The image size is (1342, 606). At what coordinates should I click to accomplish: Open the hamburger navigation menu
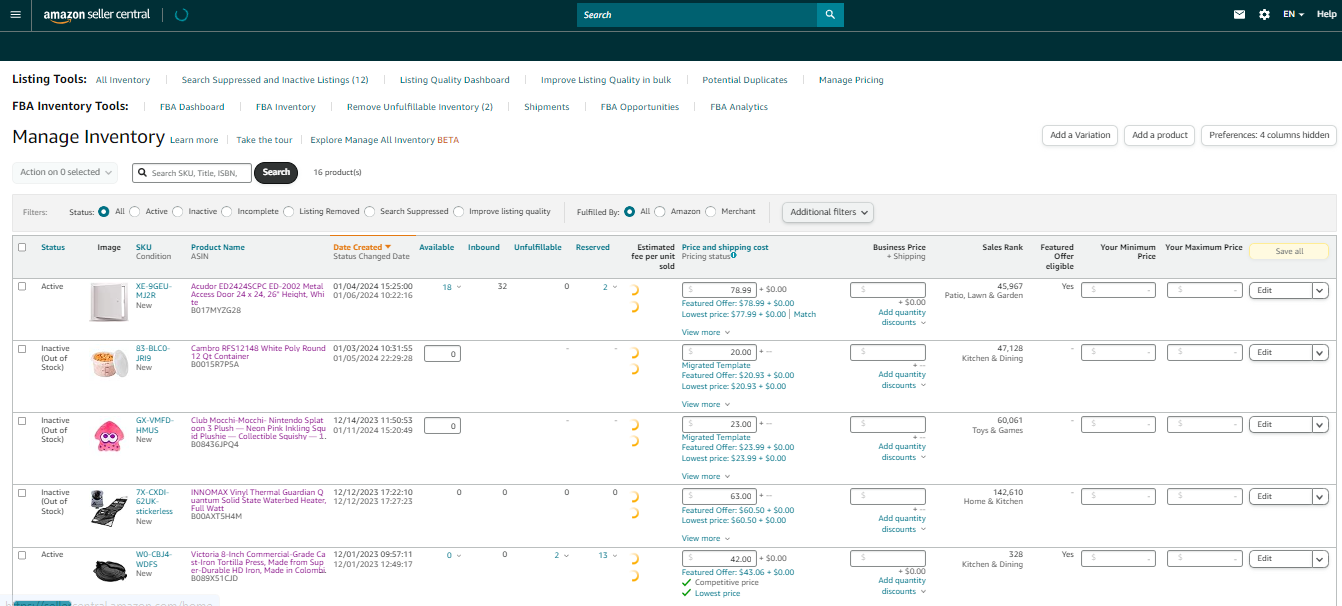tap(15, 15)
